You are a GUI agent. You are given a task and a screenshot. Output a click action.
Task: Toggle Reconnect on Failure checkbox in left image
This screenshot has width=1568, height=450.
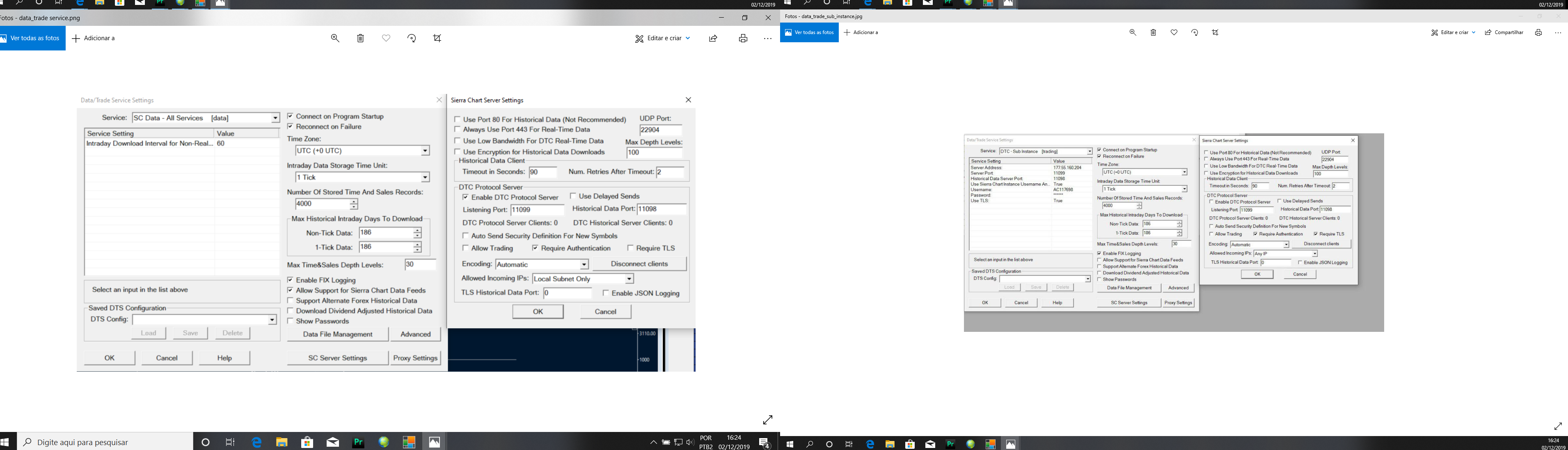tap(291, 126)
